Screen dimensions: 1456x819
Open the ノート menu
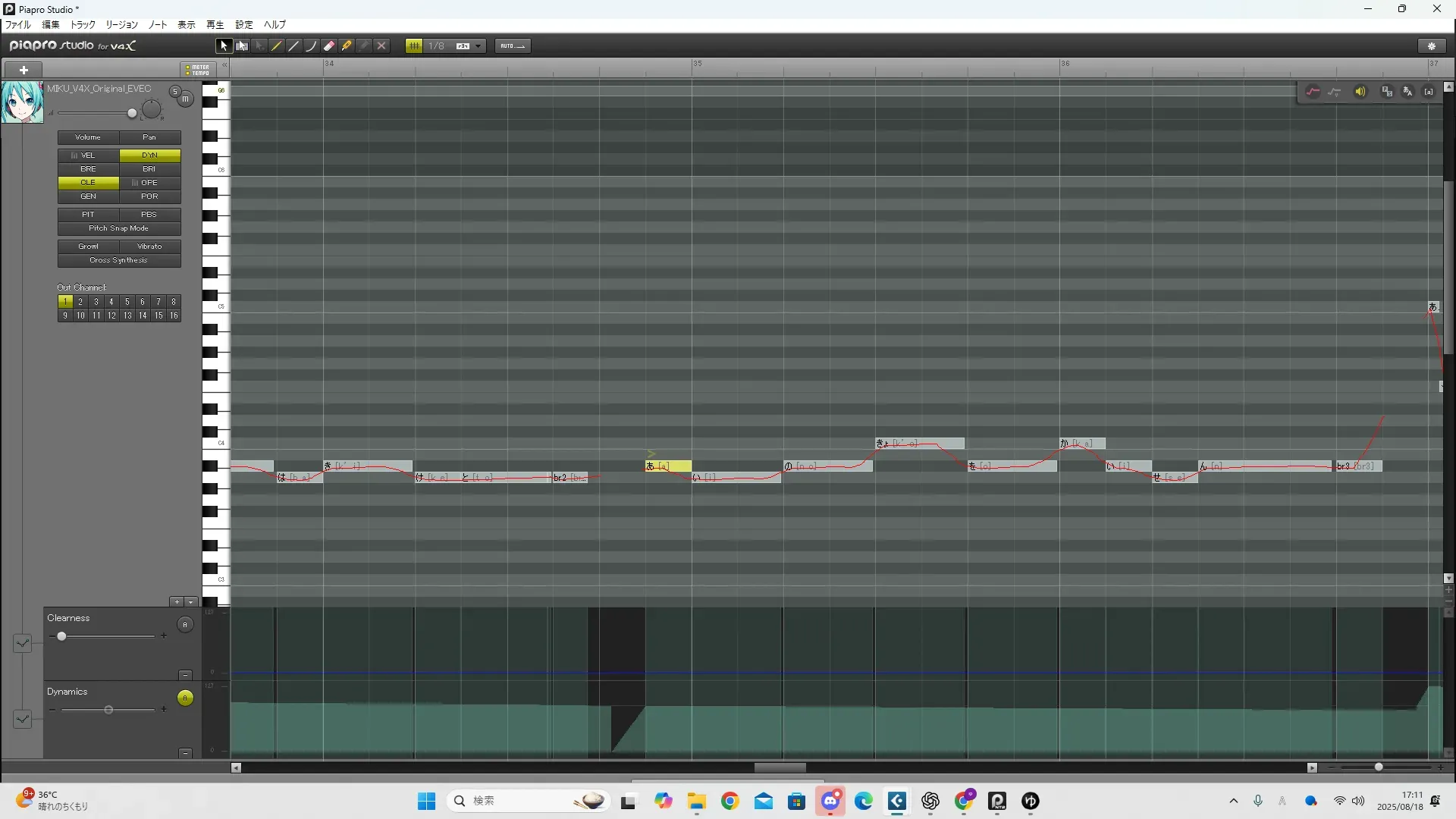(x=158, y=25)
